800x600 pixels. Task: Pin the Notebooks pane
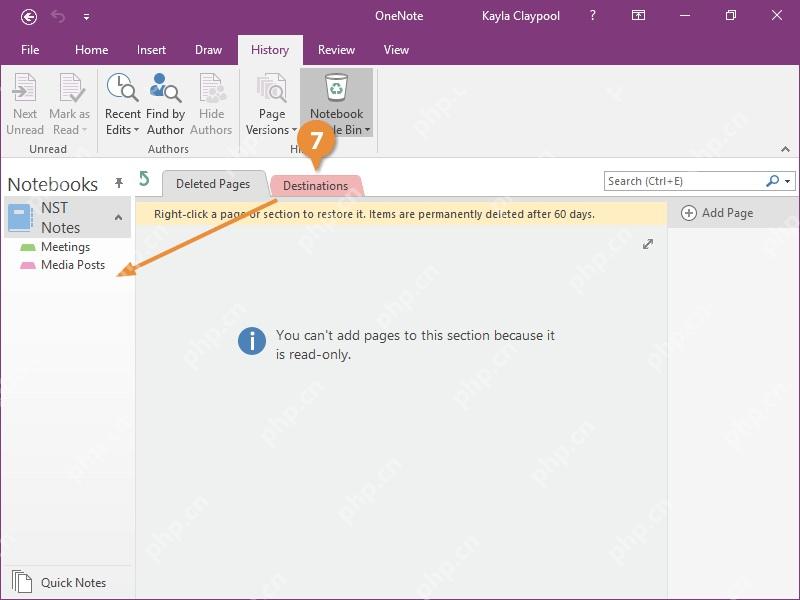[x=119, y=183]
